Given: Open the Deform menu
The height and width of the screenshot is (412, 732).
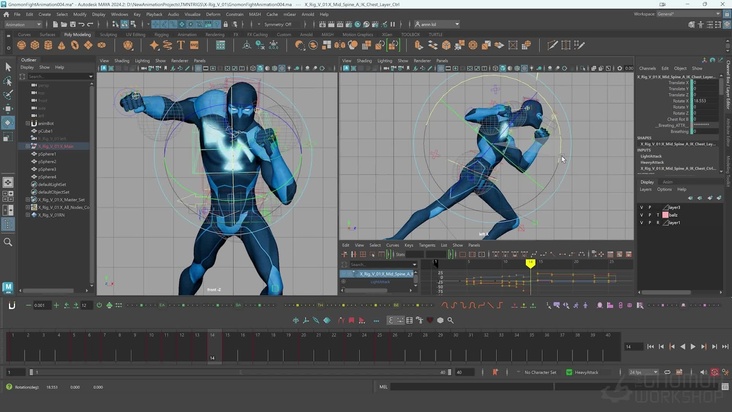Looking at the screenshot, I should [211, 15].
